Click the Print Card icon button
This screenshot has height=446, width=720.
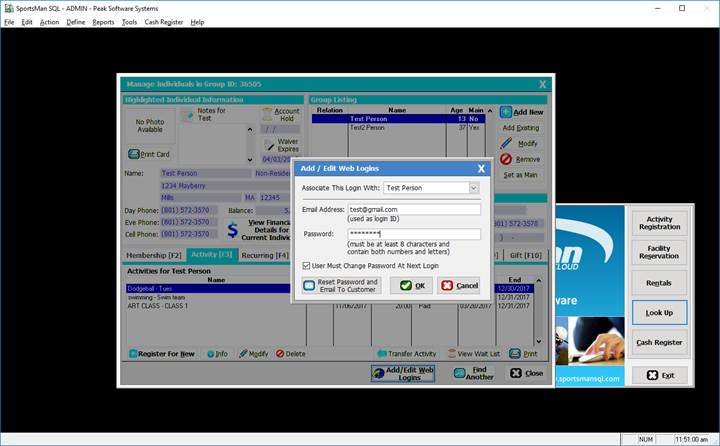[133, 154]
